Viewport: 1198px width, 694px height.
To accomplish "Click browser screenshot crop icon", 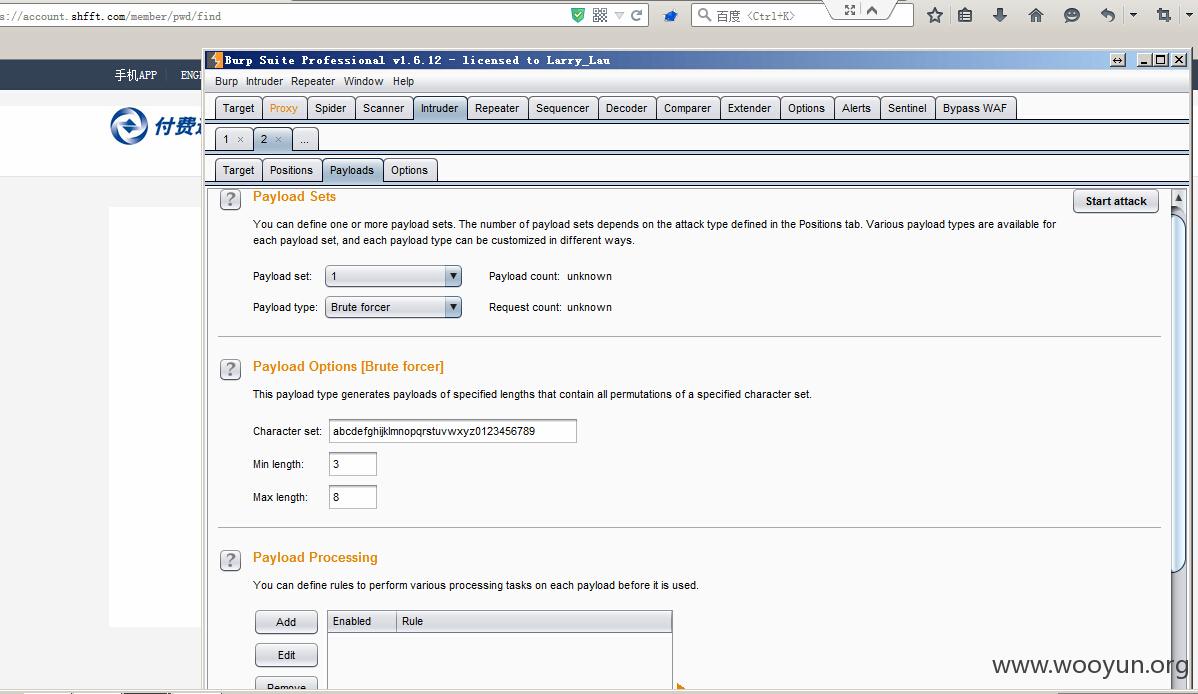I will pyautogui.click(x=1164, y=15).
